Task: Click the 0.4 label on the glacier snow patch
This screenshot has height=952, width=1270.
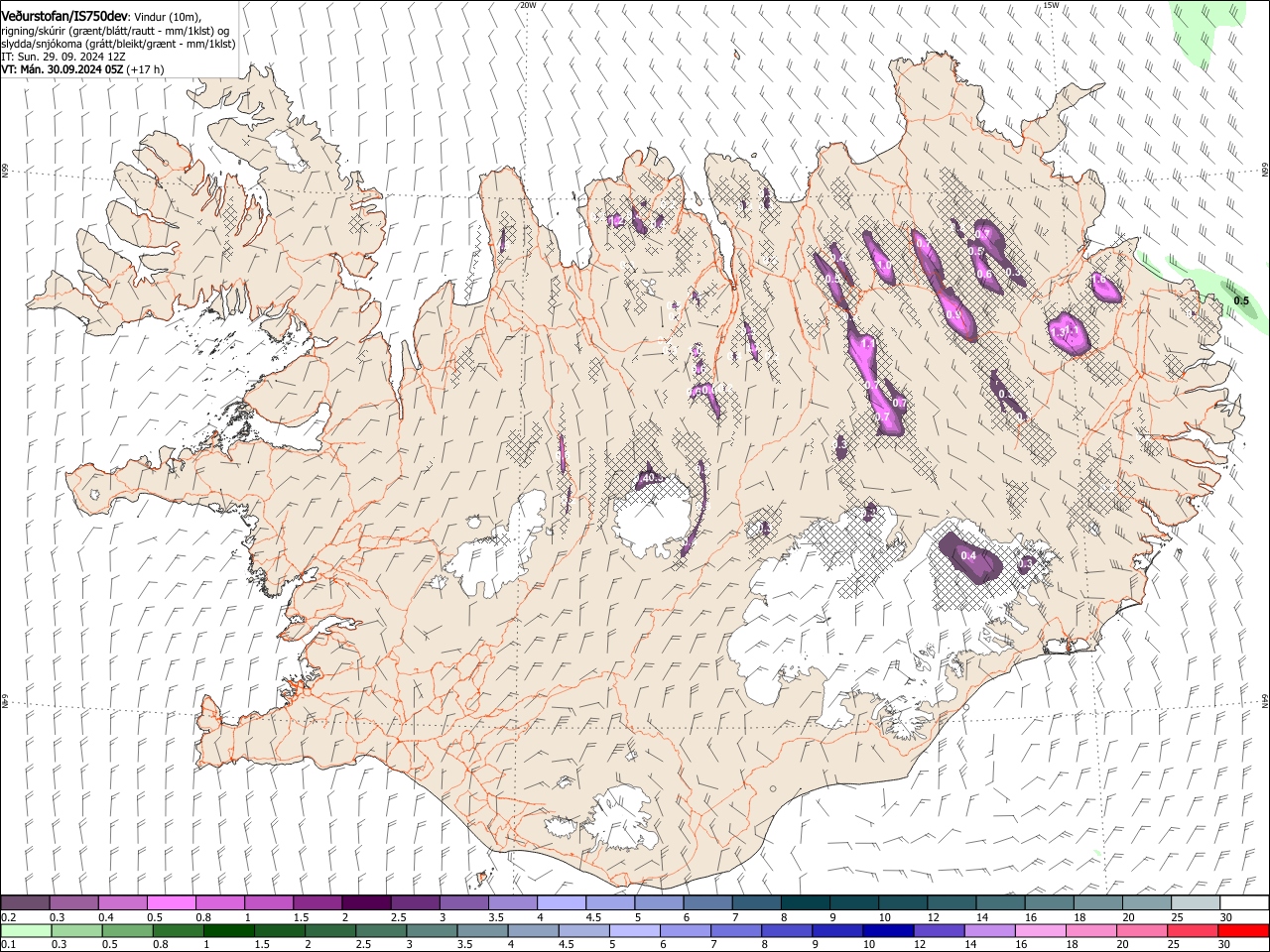Action: [969, 555]
